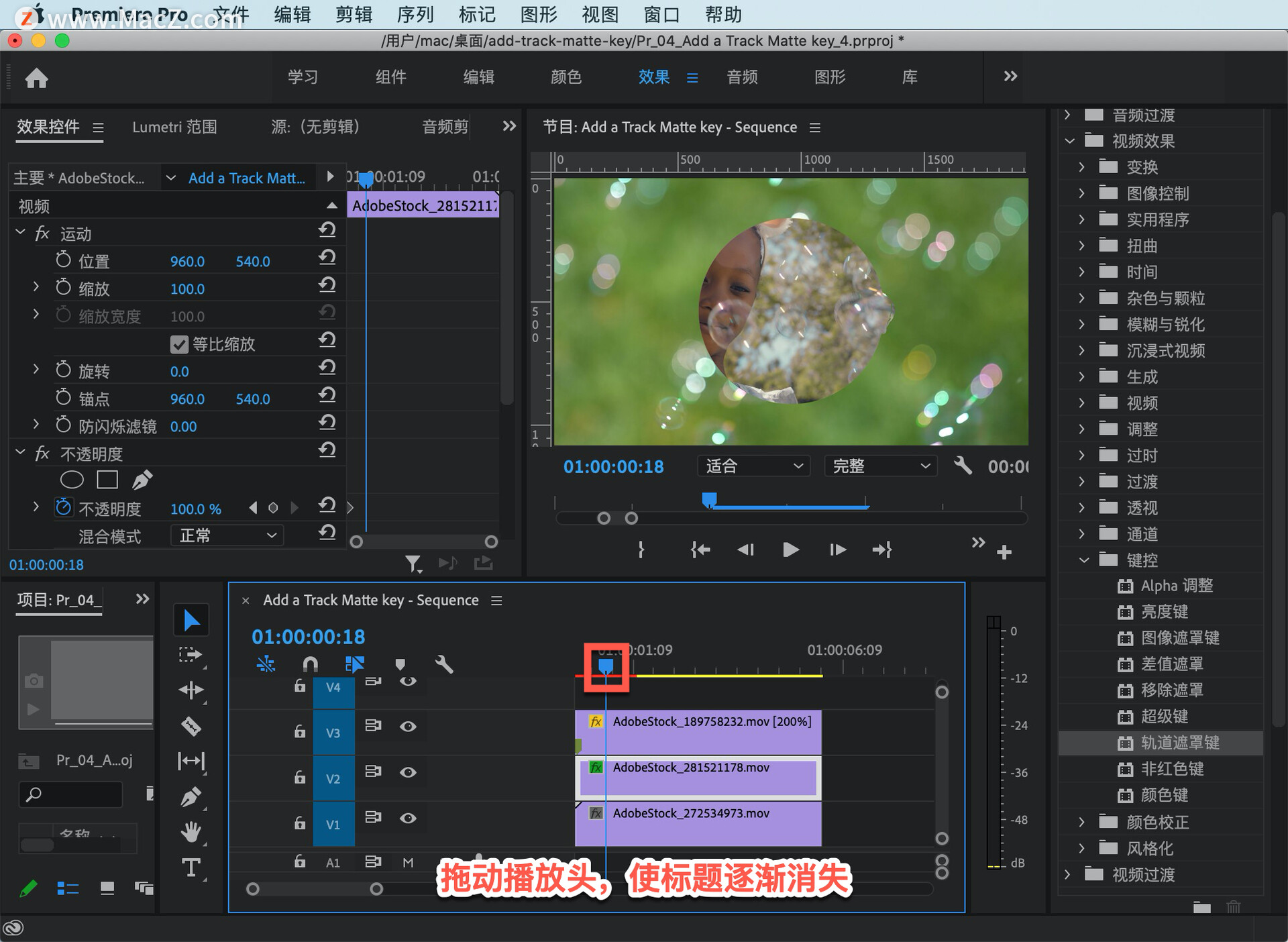Hide V3 track output eye
1288x942 pixels.
408,727
